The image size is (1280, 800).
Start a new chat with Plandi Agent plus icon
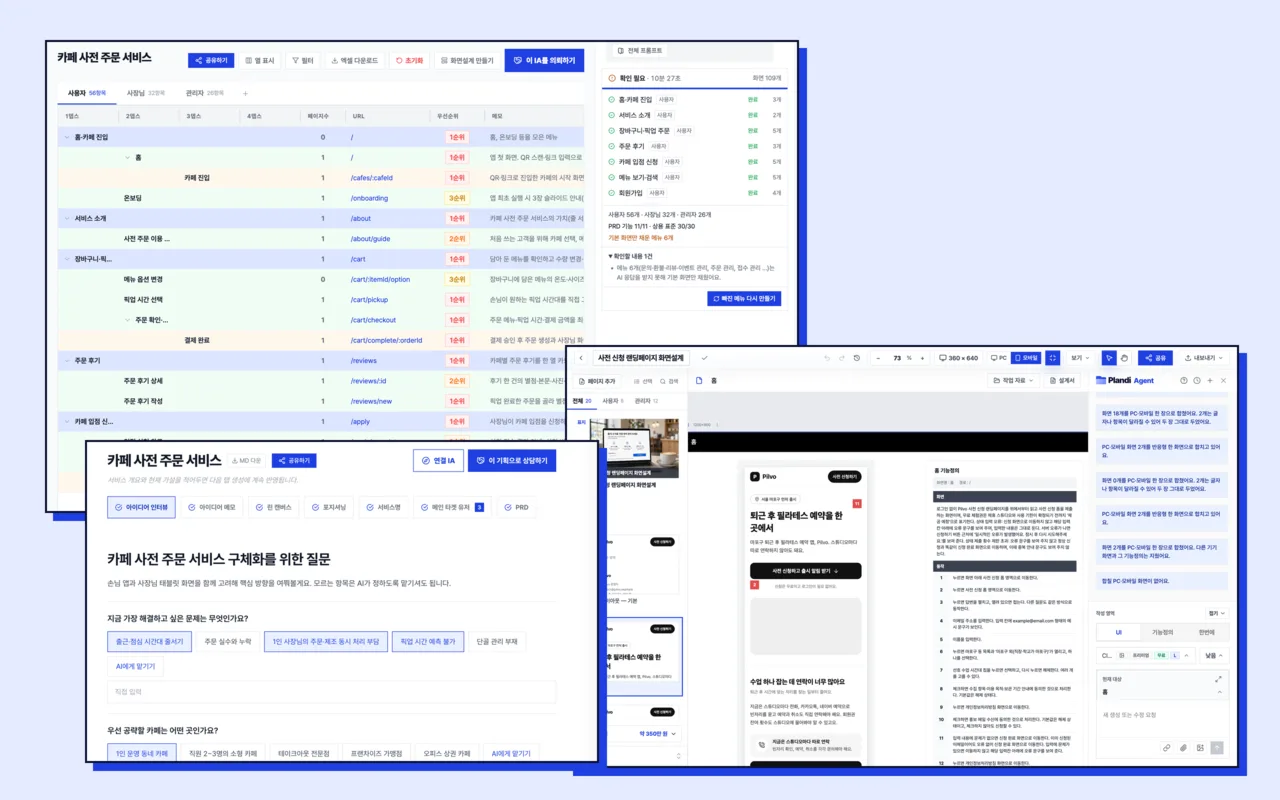1210,380
